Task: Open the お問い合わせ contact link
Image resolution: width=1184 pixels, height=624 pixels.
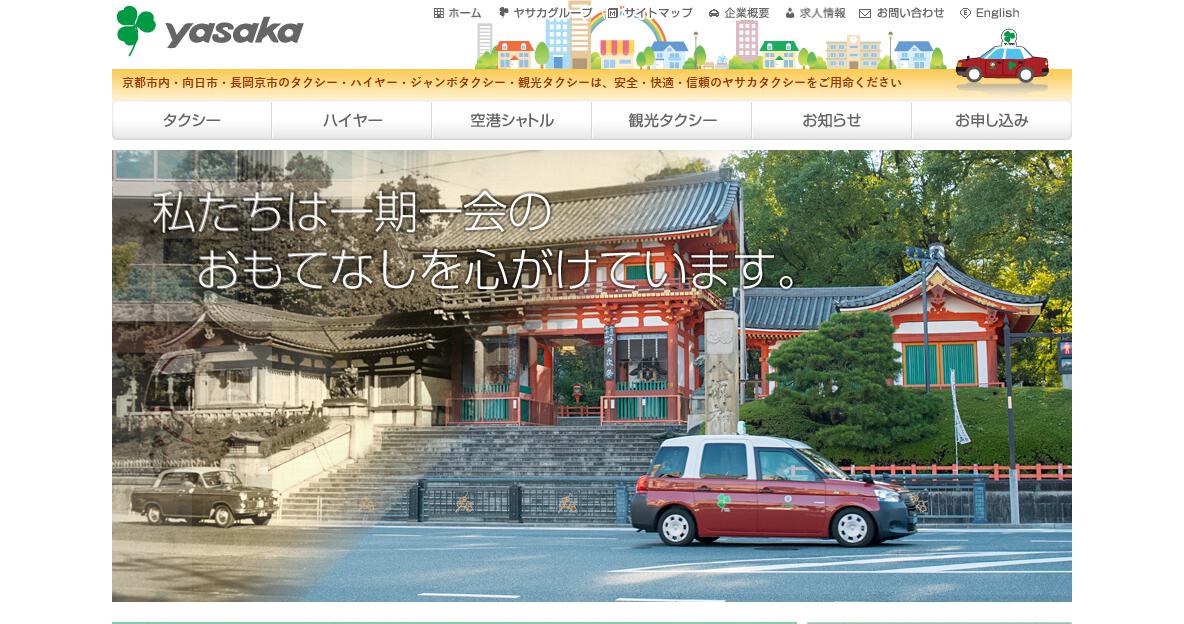Action: pos(910,13)
